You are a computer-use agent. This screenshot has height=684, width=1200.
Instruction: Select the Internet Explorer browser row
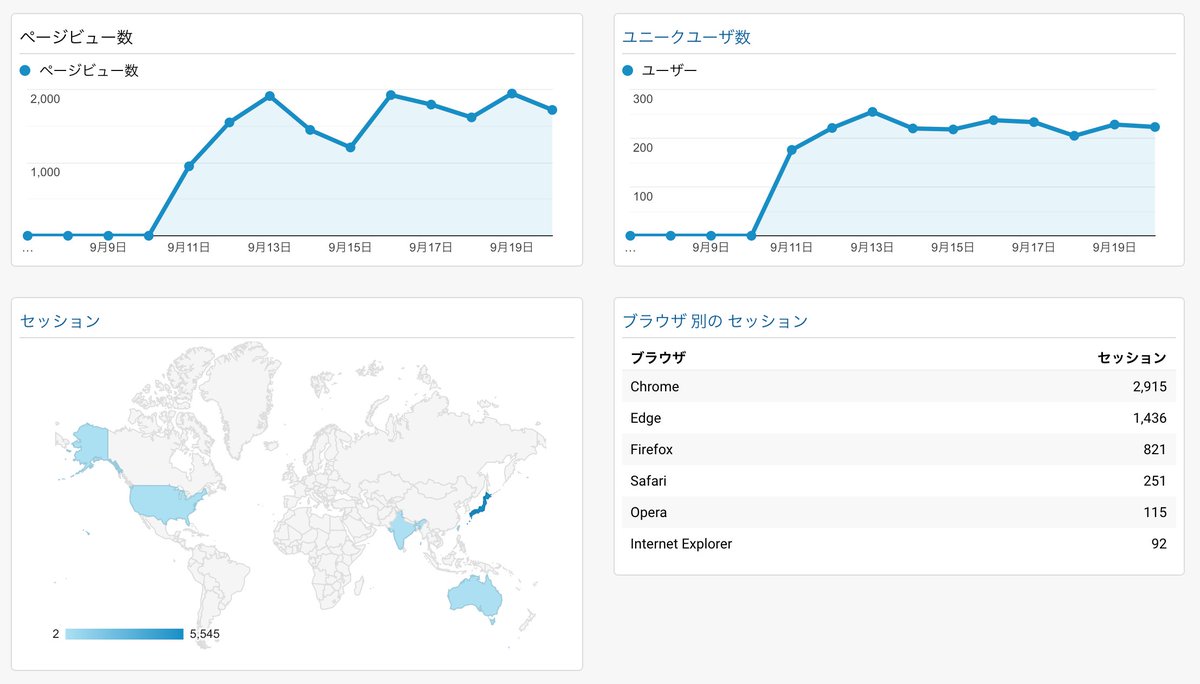pos(898,544)
